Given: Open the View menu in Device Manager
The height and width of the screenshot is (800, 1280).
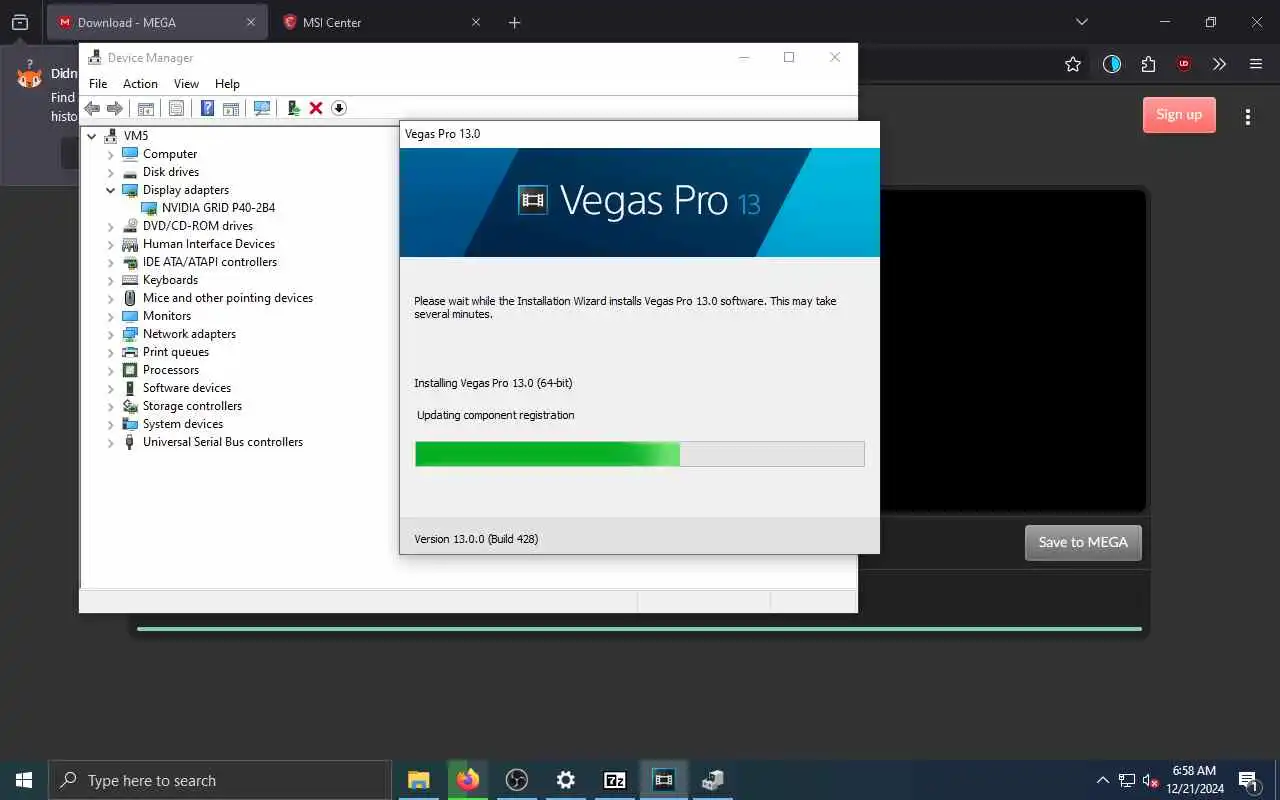Looking at the screenshot, I should coord(186,84).
